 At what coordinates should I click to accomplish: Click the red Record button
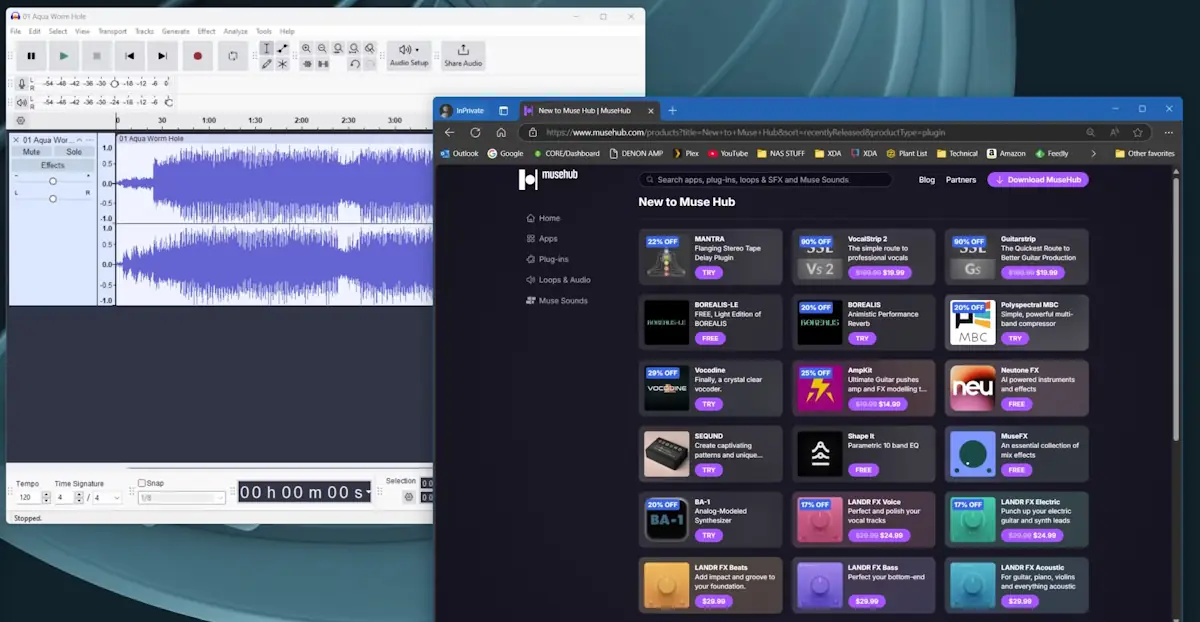(197, 56)
